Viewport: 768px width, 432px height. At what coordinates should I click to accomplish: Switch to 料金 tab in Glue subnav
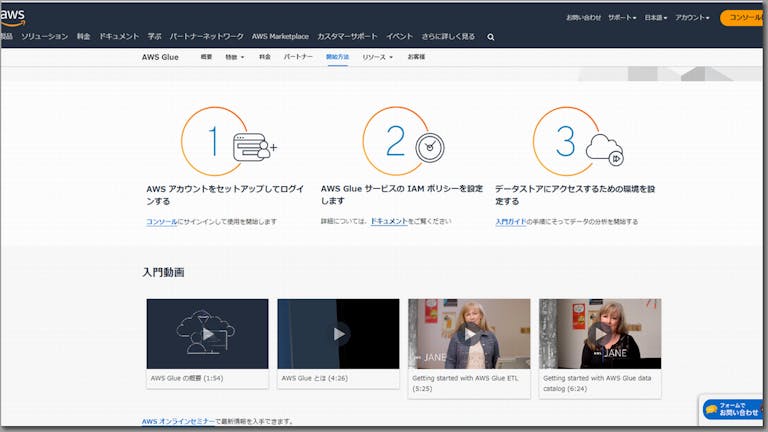pyautogui.click(x=265, y=57)
